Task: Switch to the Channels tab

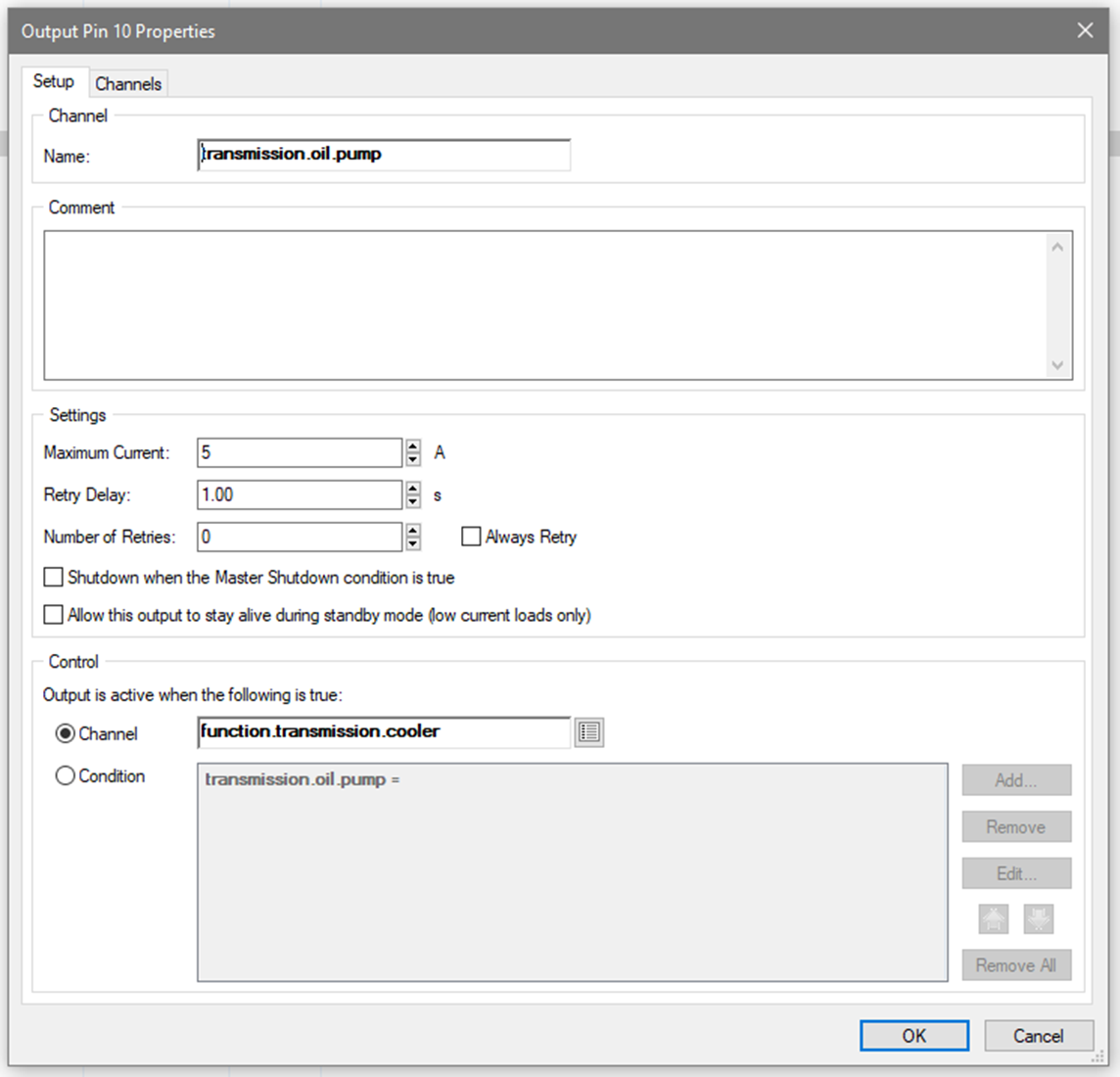Action: pos(128,83)
